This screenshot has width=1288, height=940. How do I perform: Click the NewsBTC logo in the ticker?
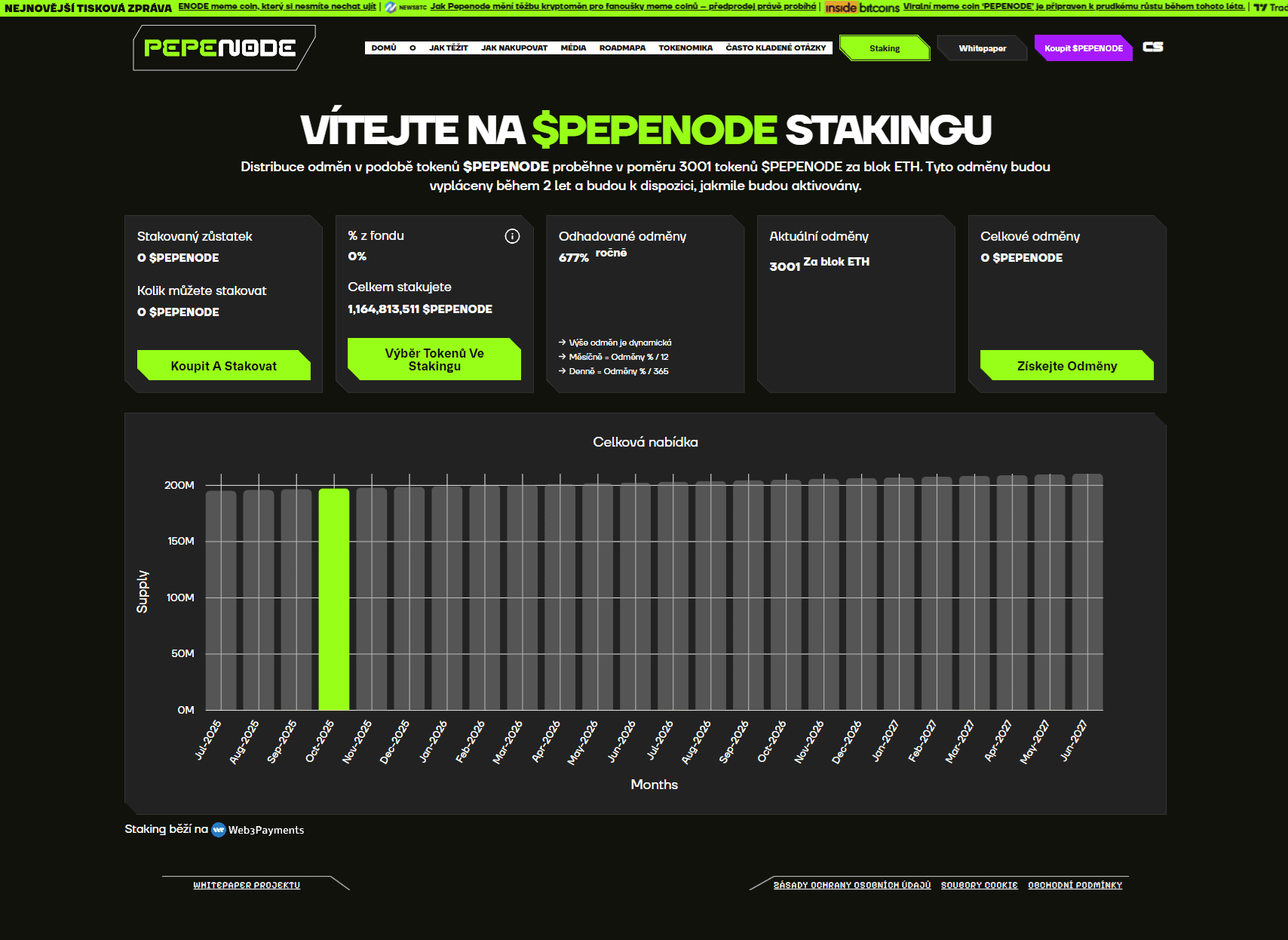coord(406,7)
